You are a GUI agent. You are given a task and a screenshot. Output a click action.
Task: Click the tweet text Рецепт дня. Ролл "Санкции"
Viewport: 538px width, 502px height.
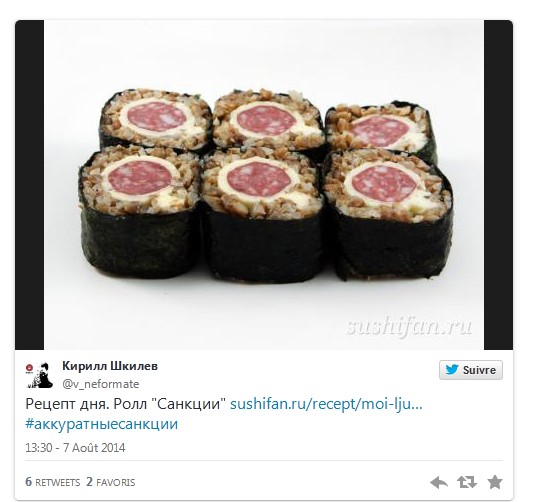pyautogui.click(x=126, y=404)
